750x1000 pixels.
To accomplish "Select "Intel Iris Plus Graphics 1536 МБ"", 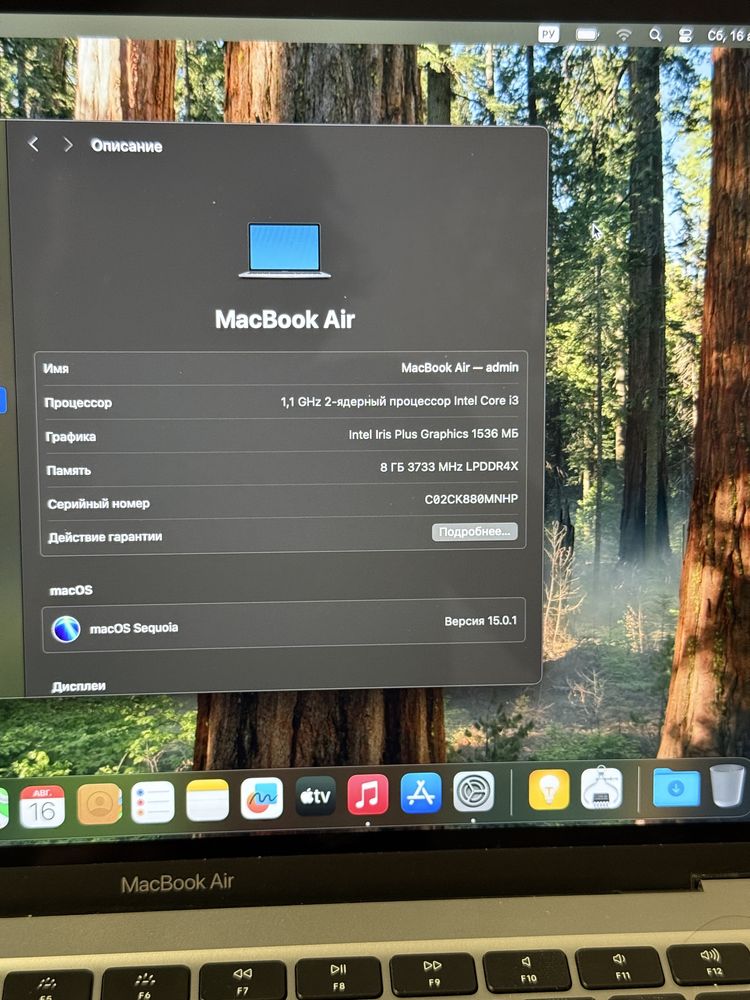I will [x=434, y=434].
